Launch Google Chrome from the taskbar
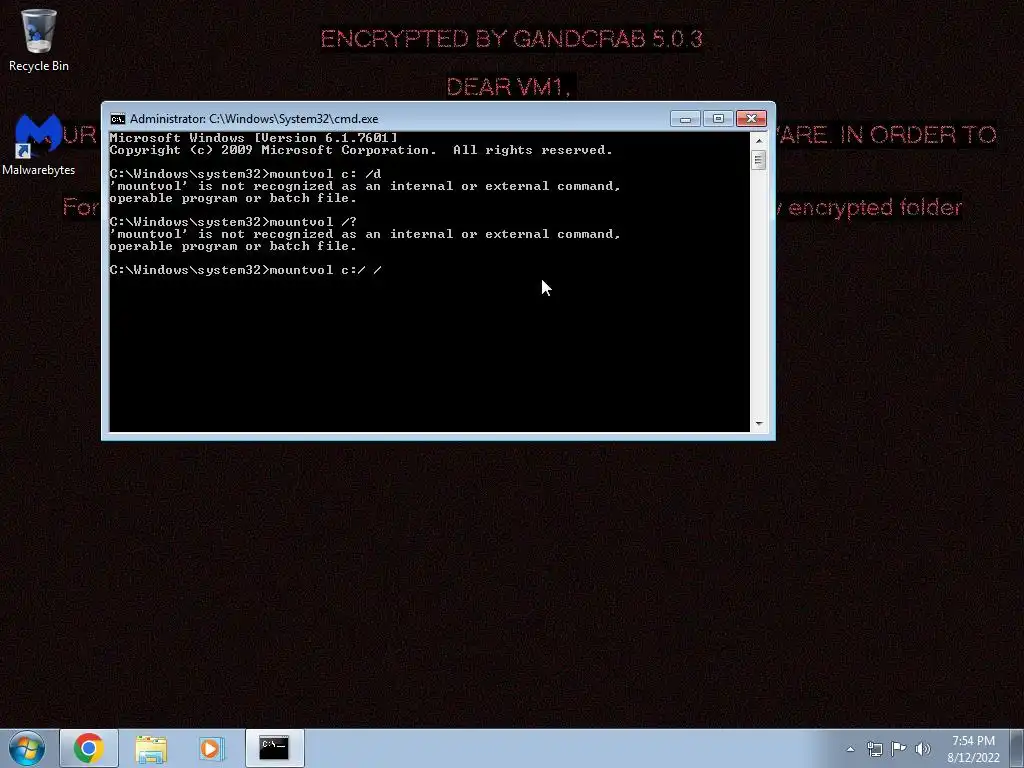This screenshot has height=768, width=1024. point(89,748)
